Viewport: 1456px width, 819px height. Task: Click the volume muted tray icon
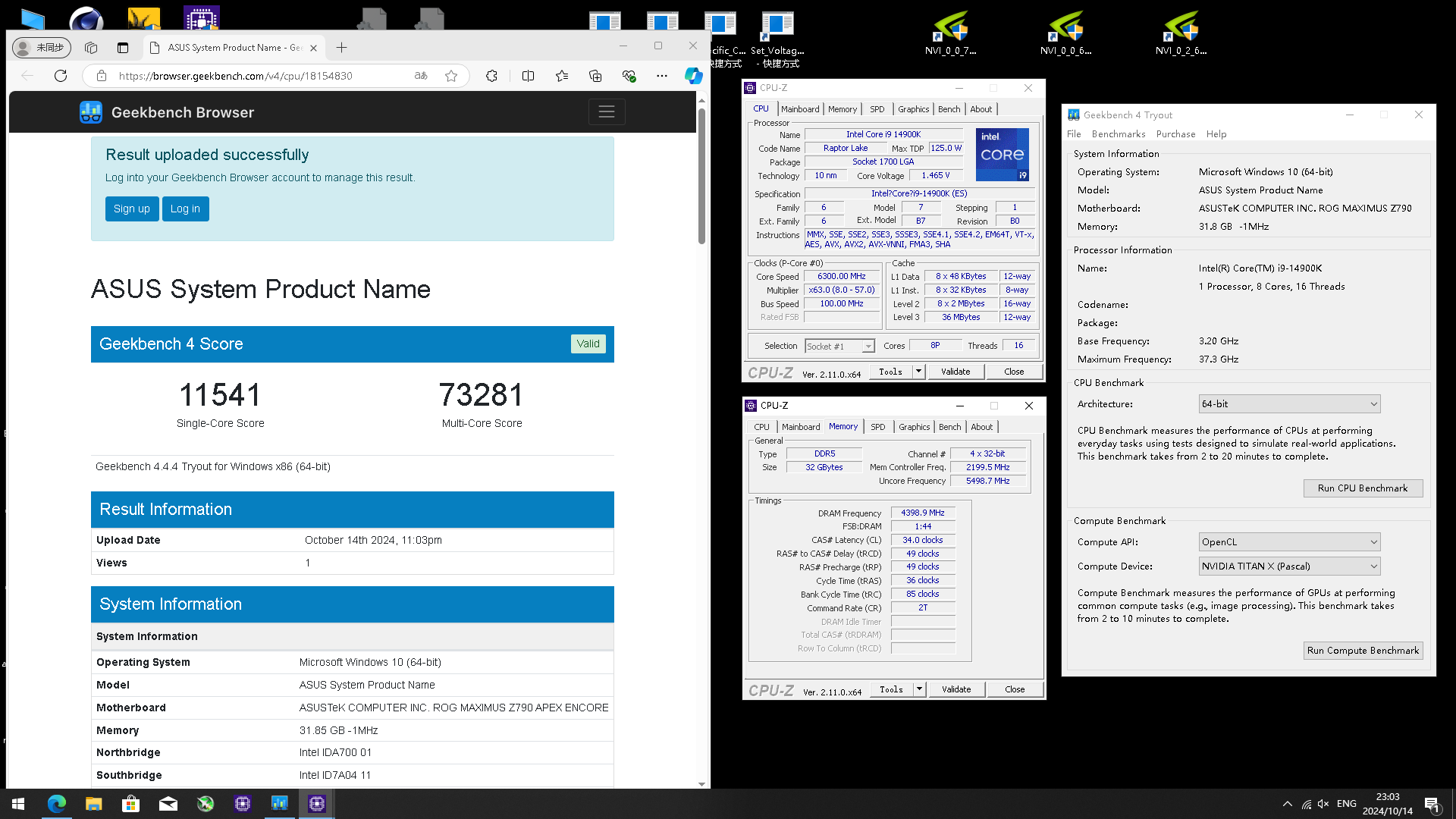pyautogui.click(x=1324, y=804)
